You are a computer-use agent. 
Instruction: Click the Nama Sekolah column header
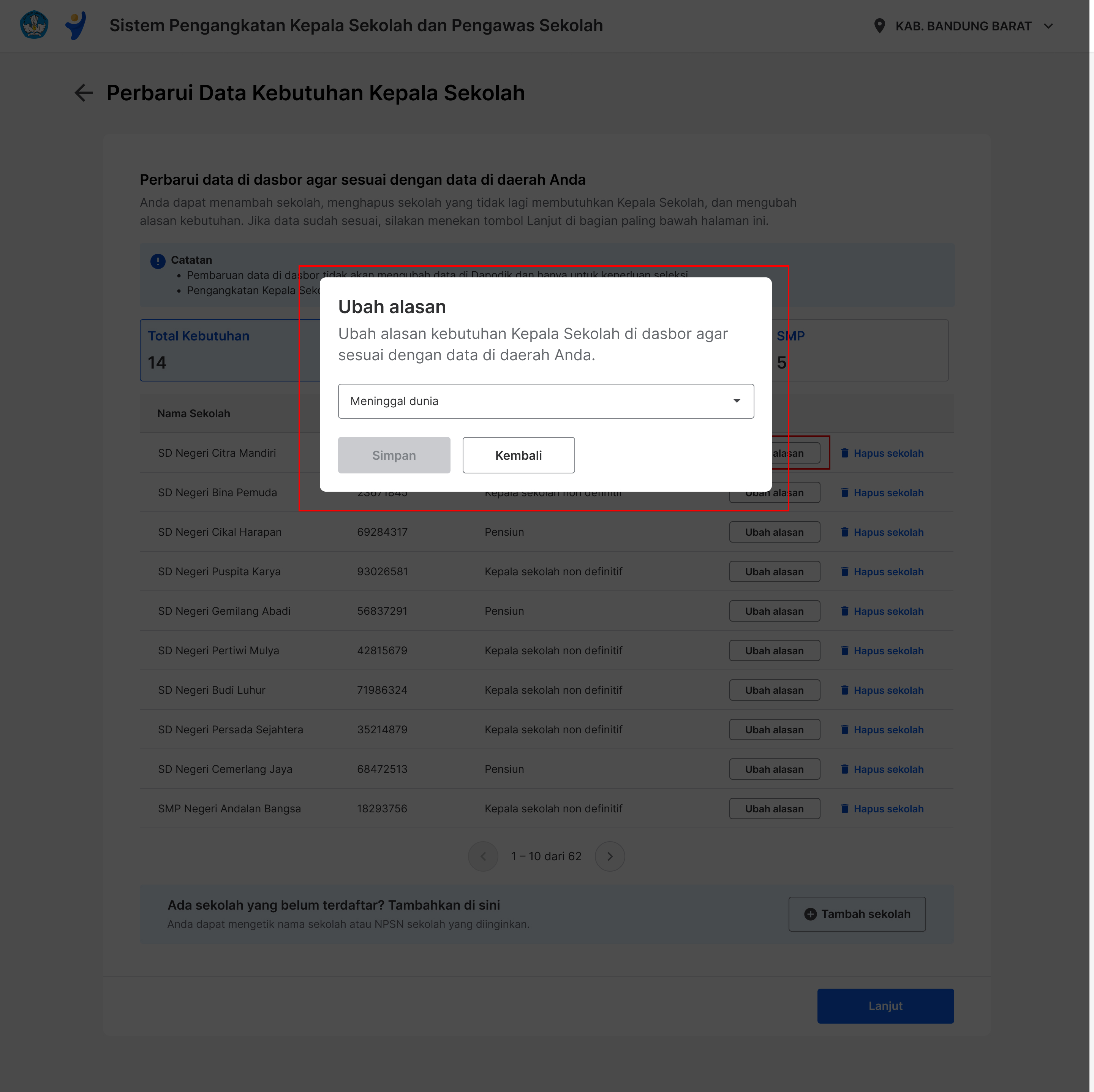click(194, 413)
